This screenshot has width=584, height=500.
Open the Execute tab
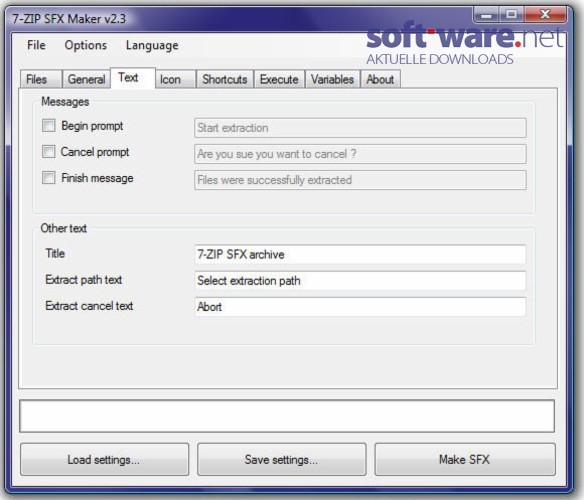pos(279,79)
